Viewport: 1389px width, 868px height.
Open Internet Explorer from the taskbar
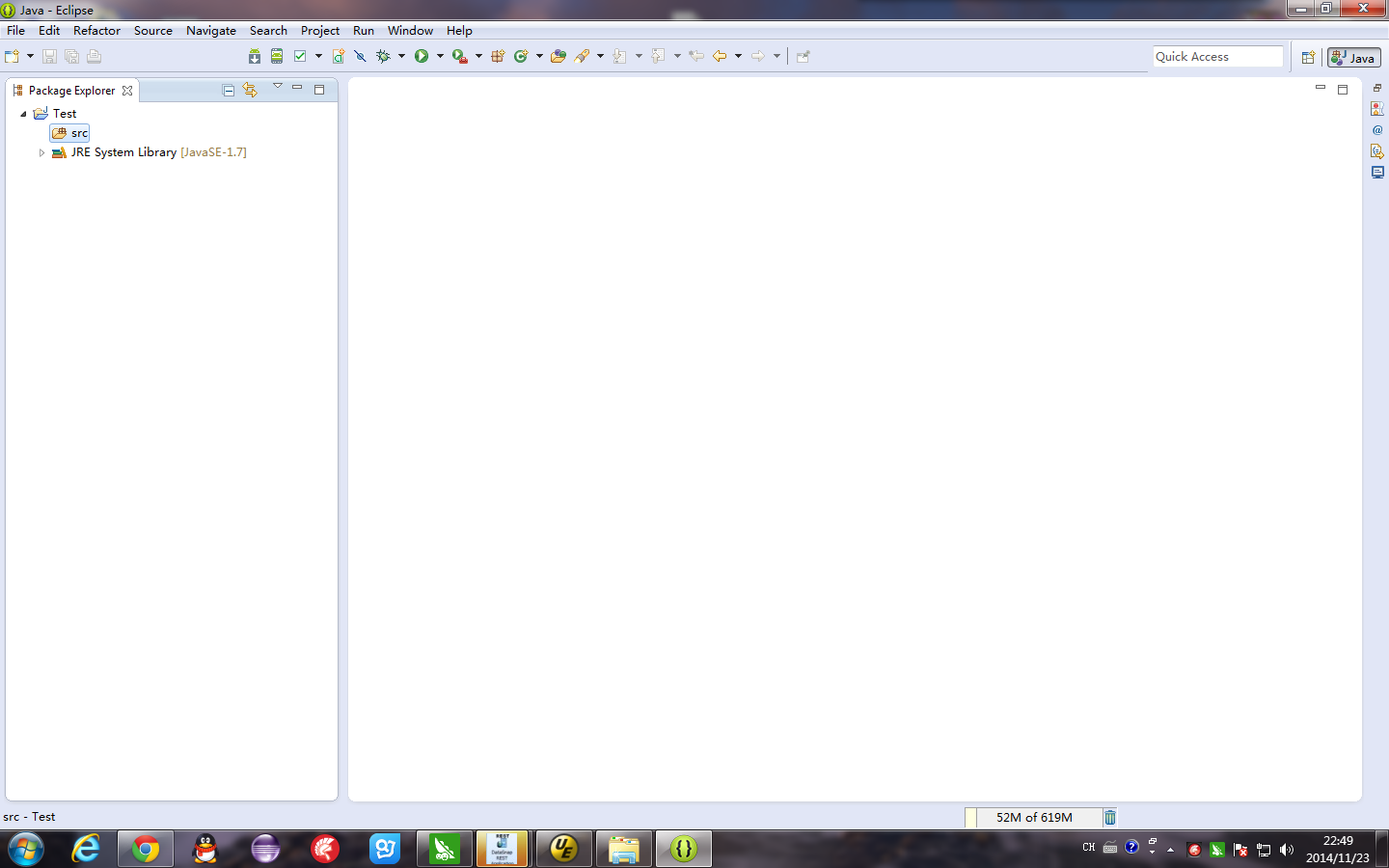86,849
